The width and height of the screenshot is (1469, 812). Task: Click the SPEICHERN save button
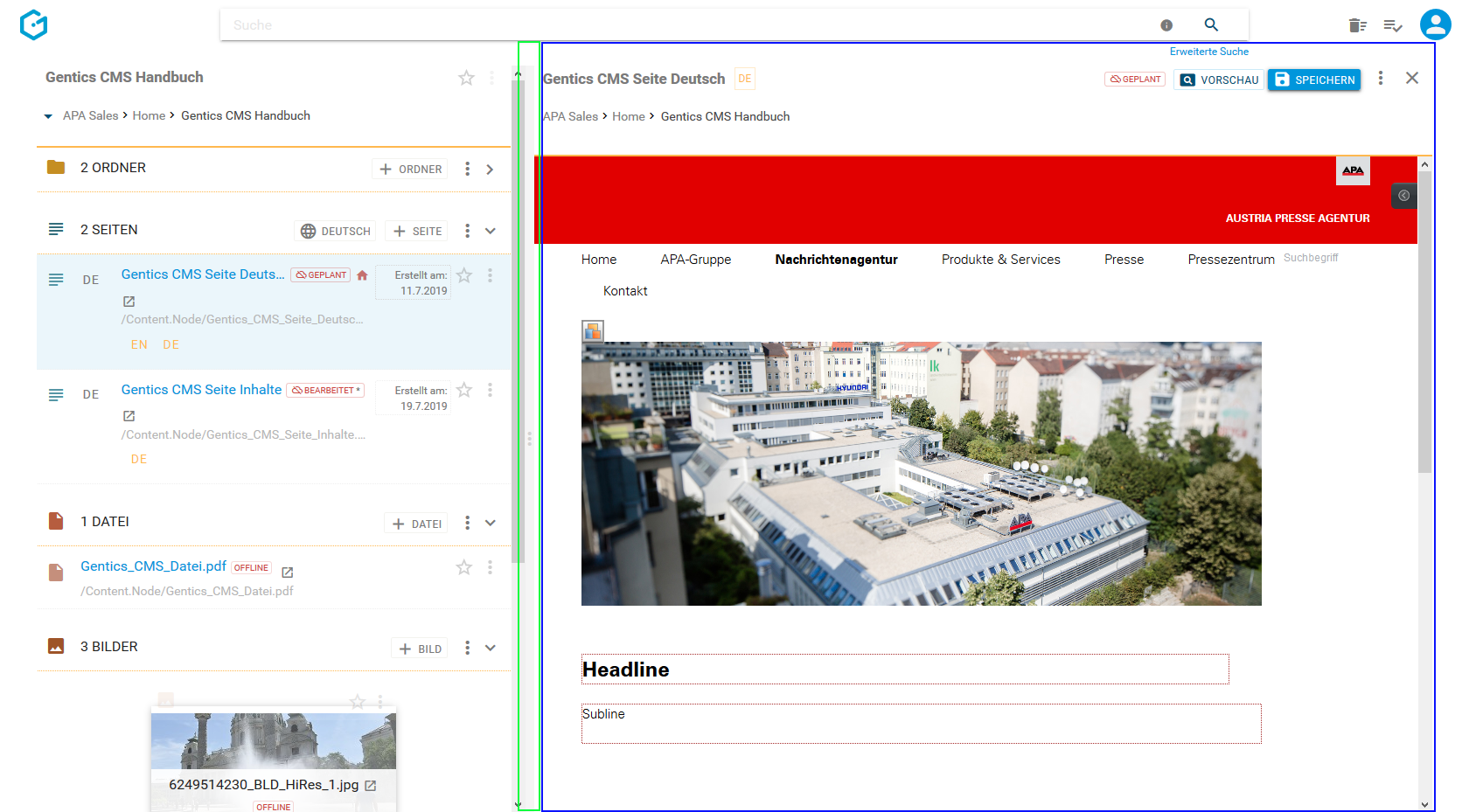point(1314,80)
